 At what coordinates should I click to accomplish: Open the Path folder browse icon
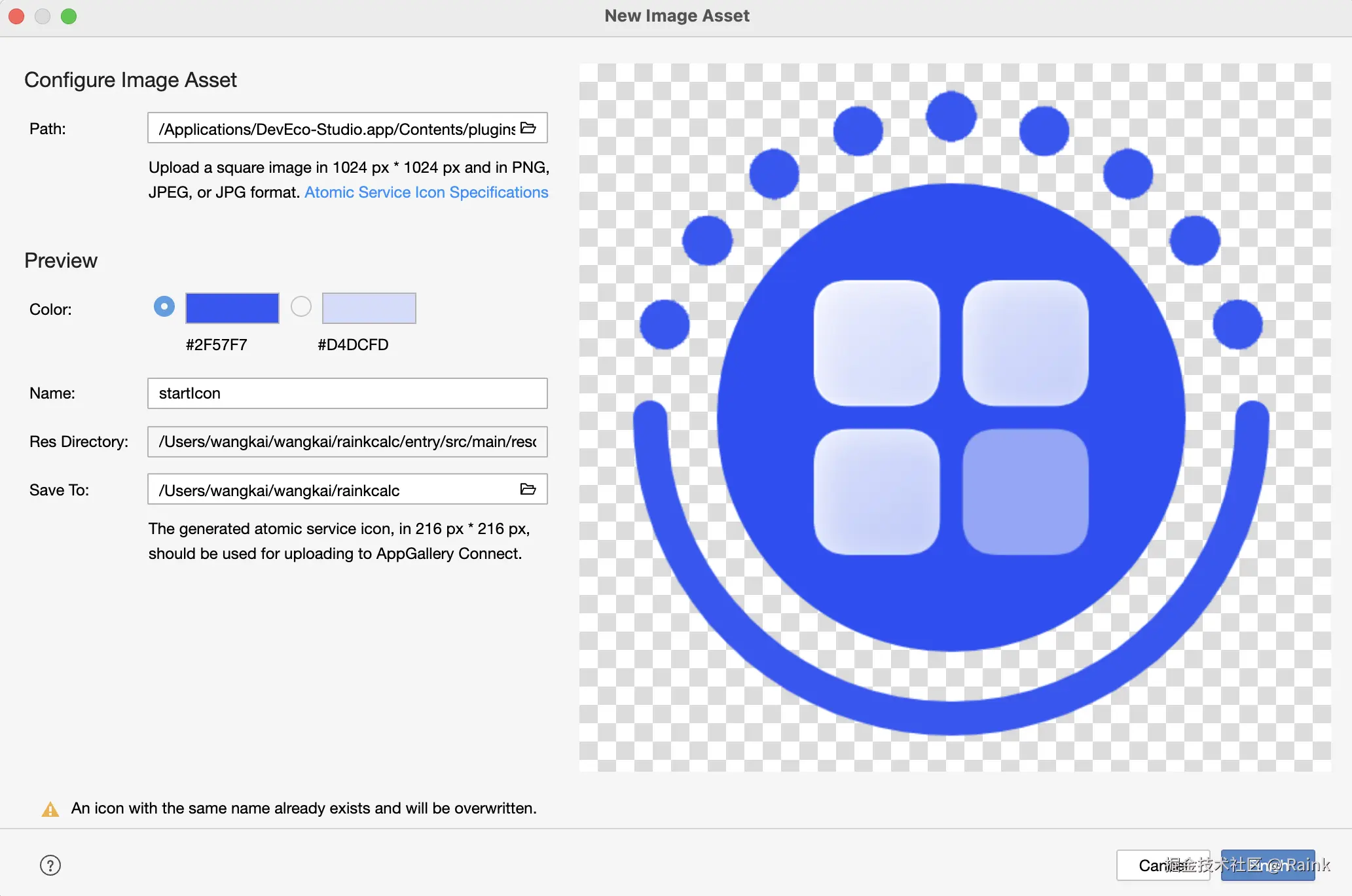coord(528,128)
